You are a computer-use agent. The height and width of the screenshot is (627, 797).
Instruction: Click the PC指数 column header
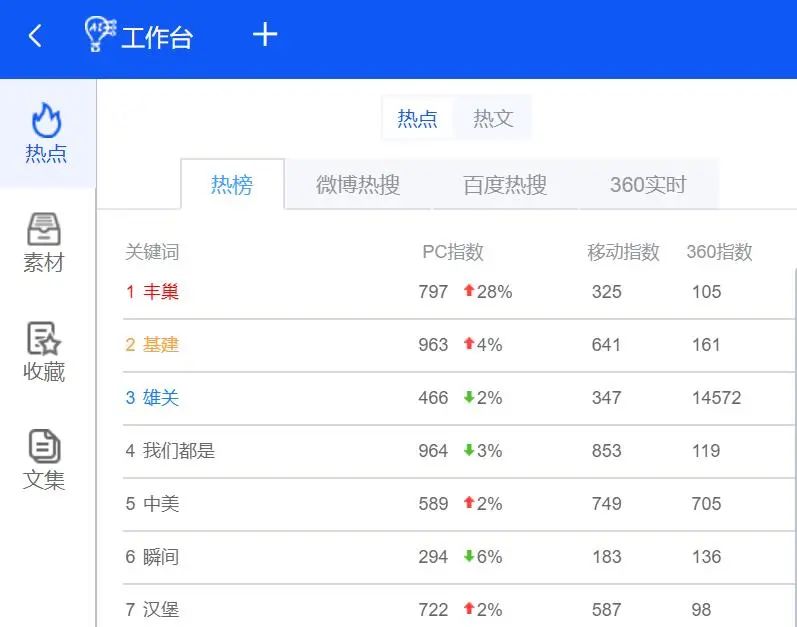tap(453, 252)
